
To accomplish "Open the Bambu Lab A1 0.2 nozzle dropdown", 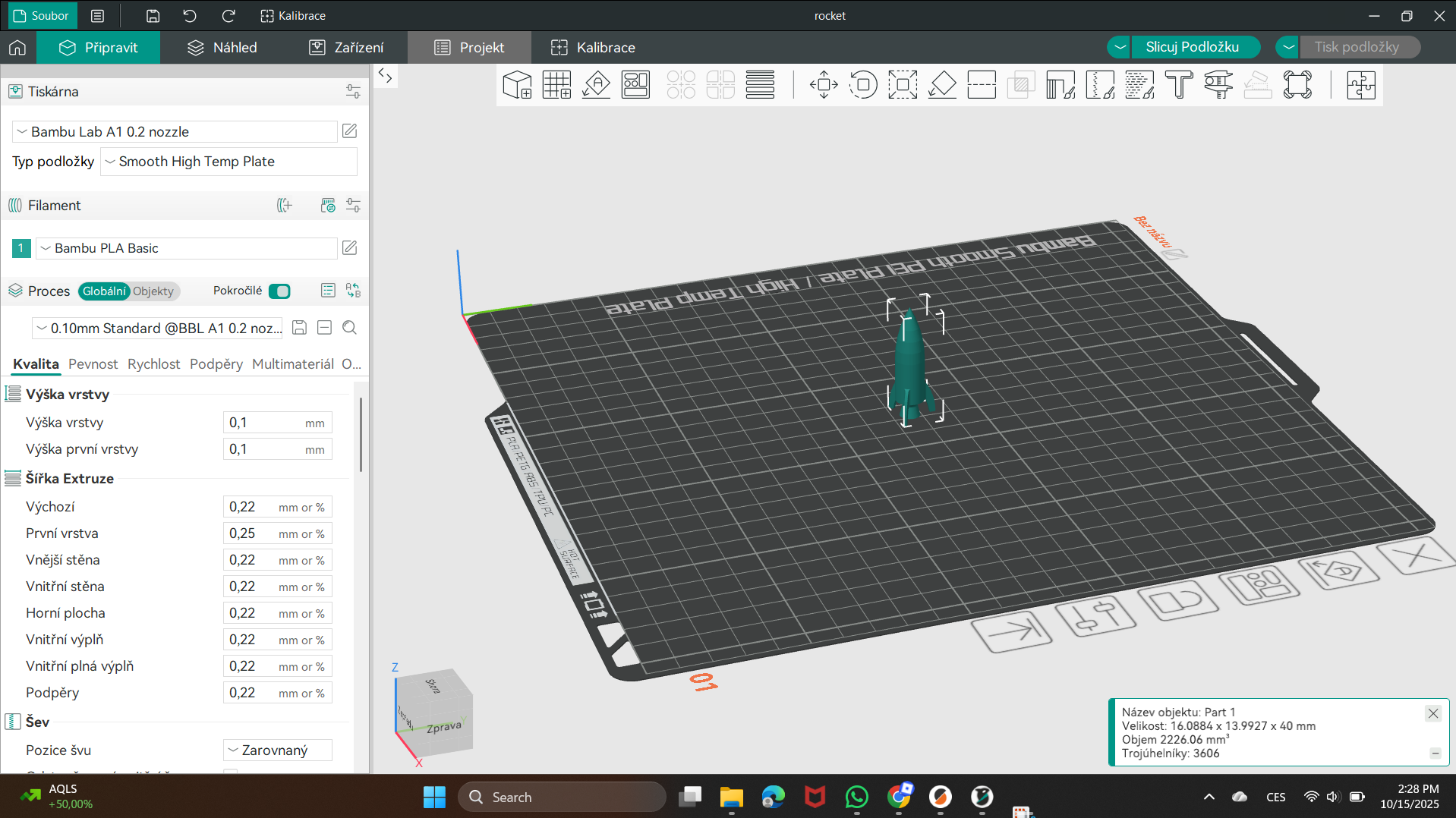I will tap(175, 131).
